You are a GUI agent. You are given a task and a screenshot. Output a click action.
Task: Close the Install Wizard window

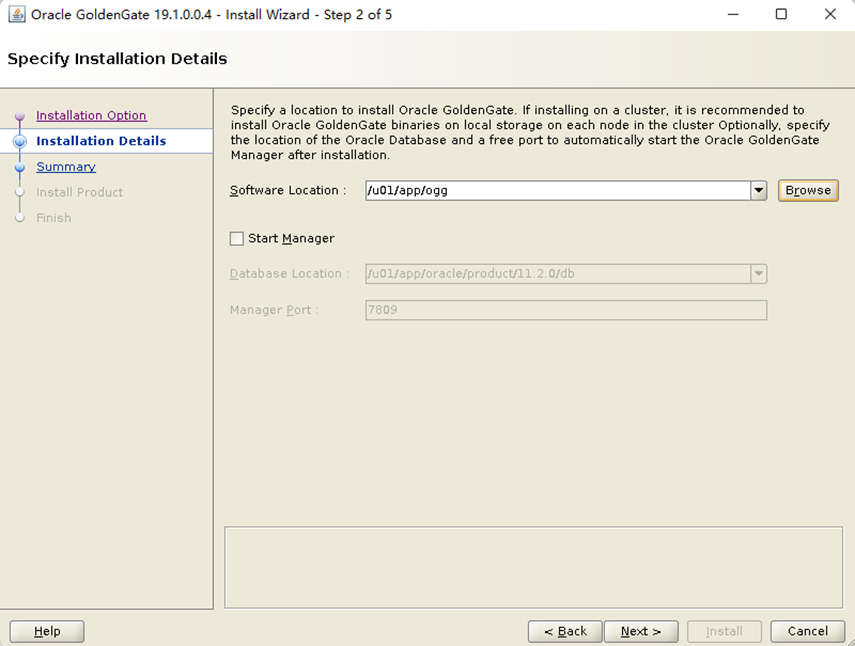point(830,14)
